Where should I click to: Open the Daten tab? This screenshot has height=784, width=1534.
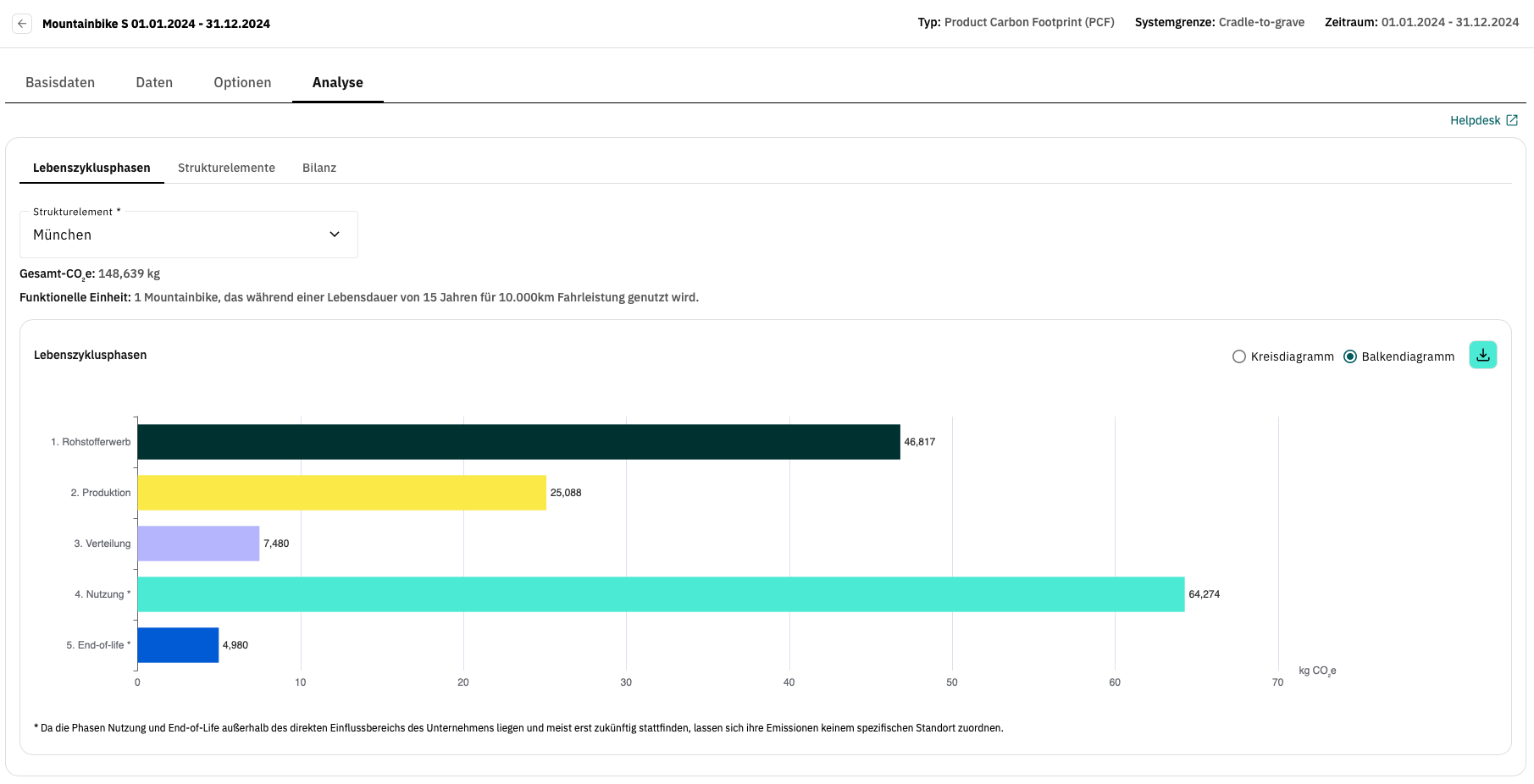[x=154, y=82]
